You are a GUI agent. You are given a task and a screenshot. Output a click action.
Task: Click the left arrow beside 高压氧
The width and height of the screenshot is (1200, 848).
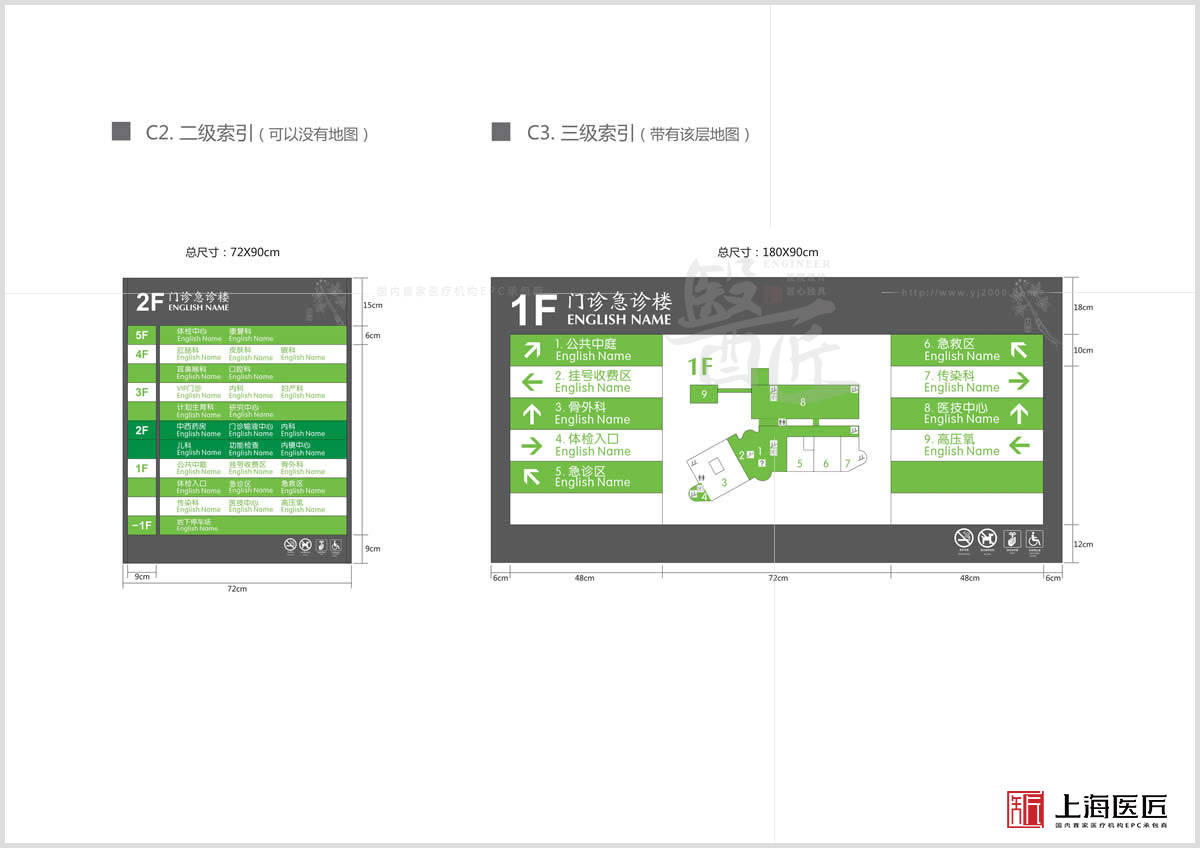pos(1019,445)
